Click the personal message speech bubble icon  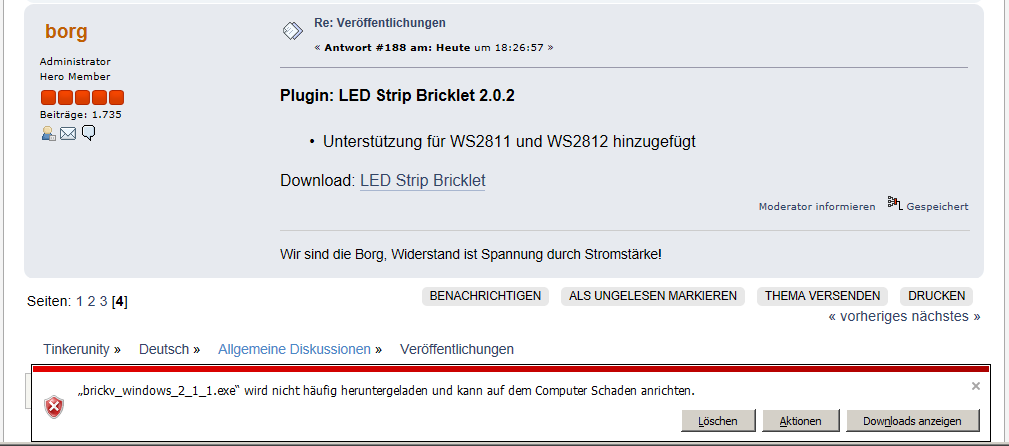pyautogui.click(x=89, y=133)
